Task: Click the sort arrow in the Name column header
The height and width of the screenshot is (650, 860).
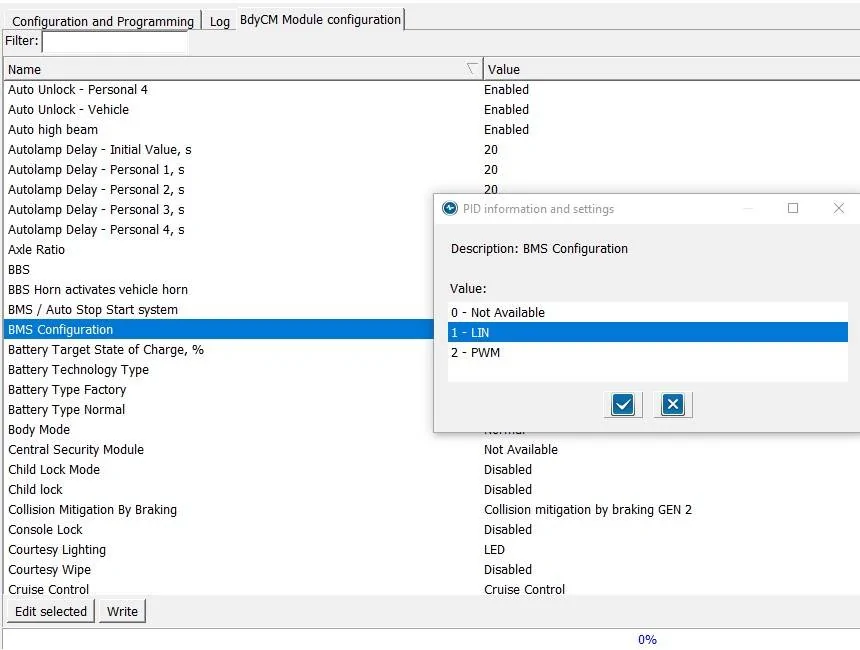Action: tap(471, 69)
